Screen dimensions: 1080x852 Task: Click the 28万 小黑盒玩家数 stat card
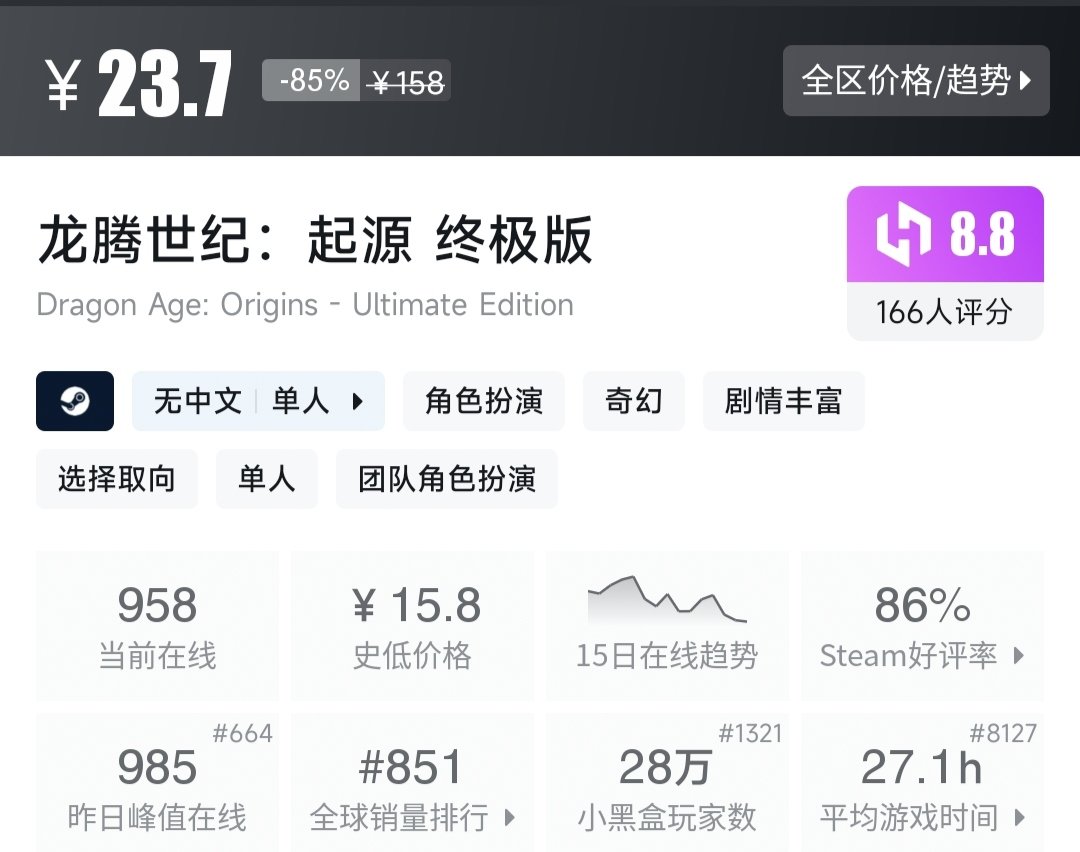pyautogui.click(x=667, y=783)
